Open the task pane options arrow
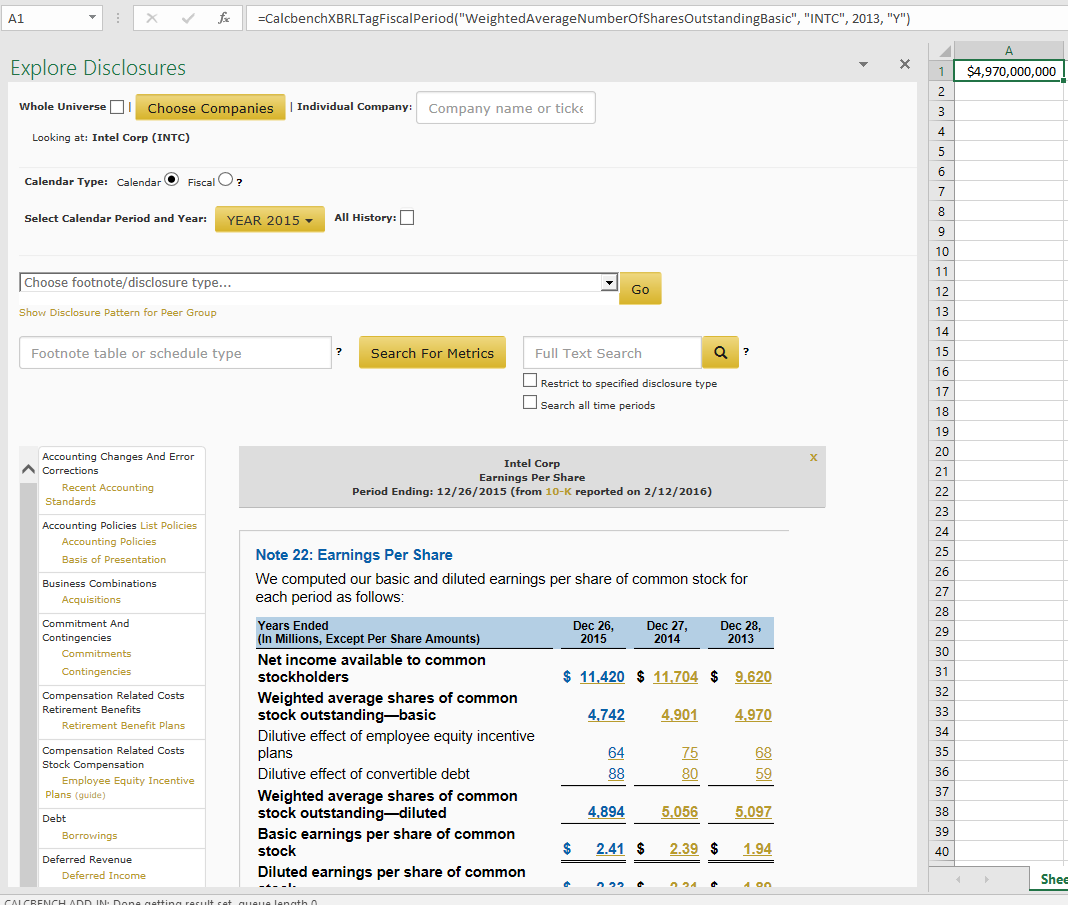 click(x=864, y=64)
